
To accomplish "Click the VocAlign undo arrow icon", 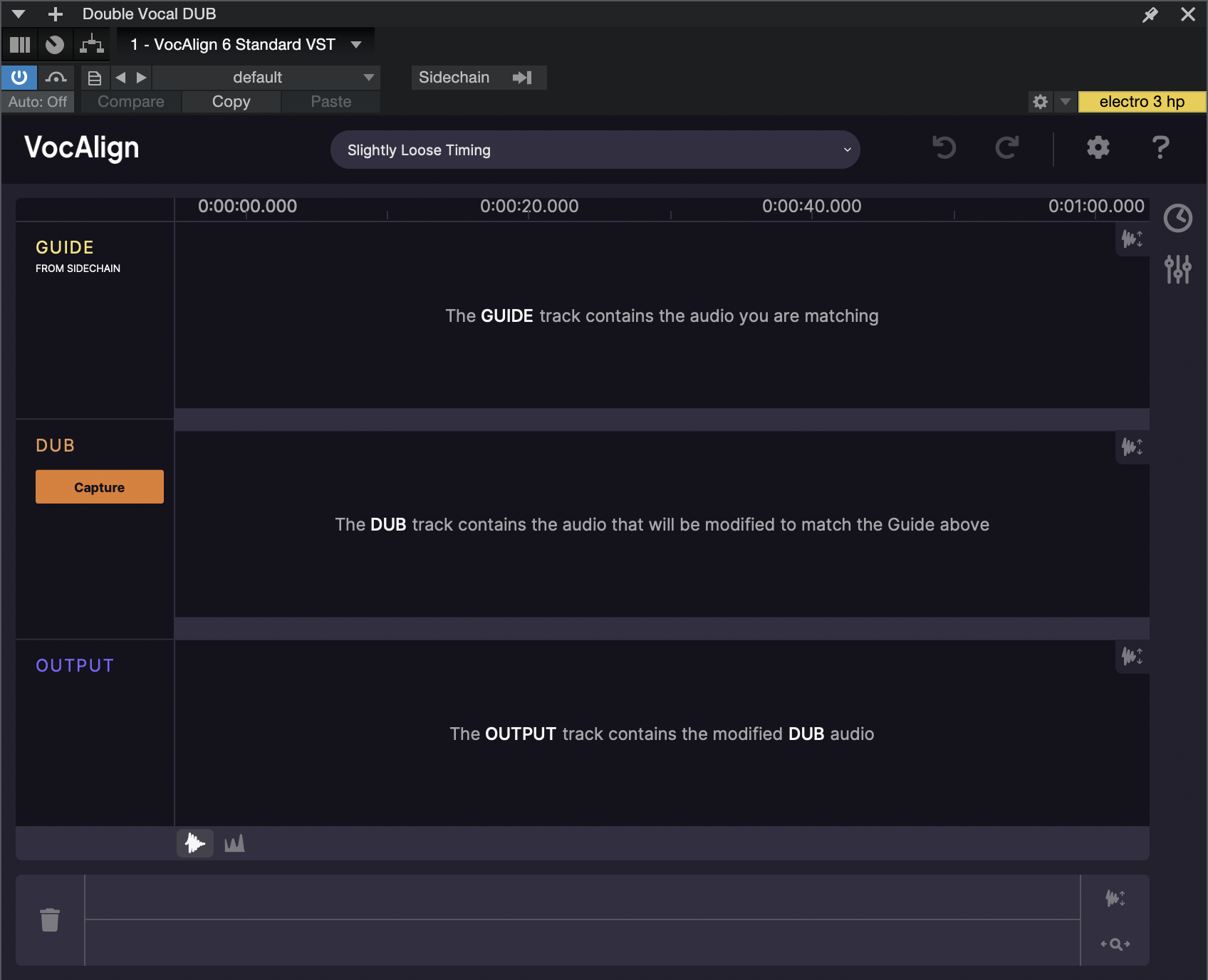I will (944, 148).
